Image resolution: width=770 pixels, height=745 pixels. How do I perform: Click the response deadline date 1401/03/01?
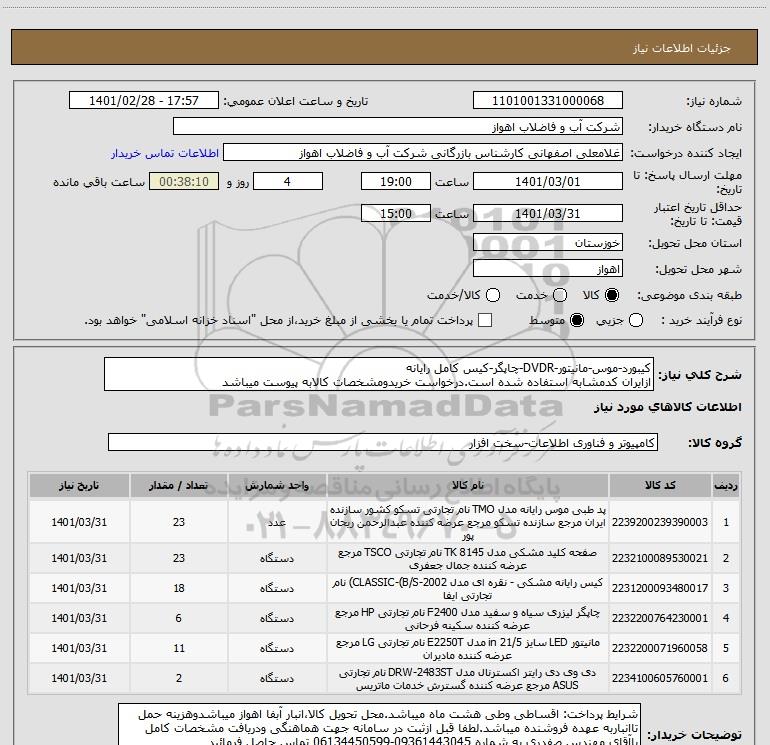pyautogui.click(x=548, y=181)
